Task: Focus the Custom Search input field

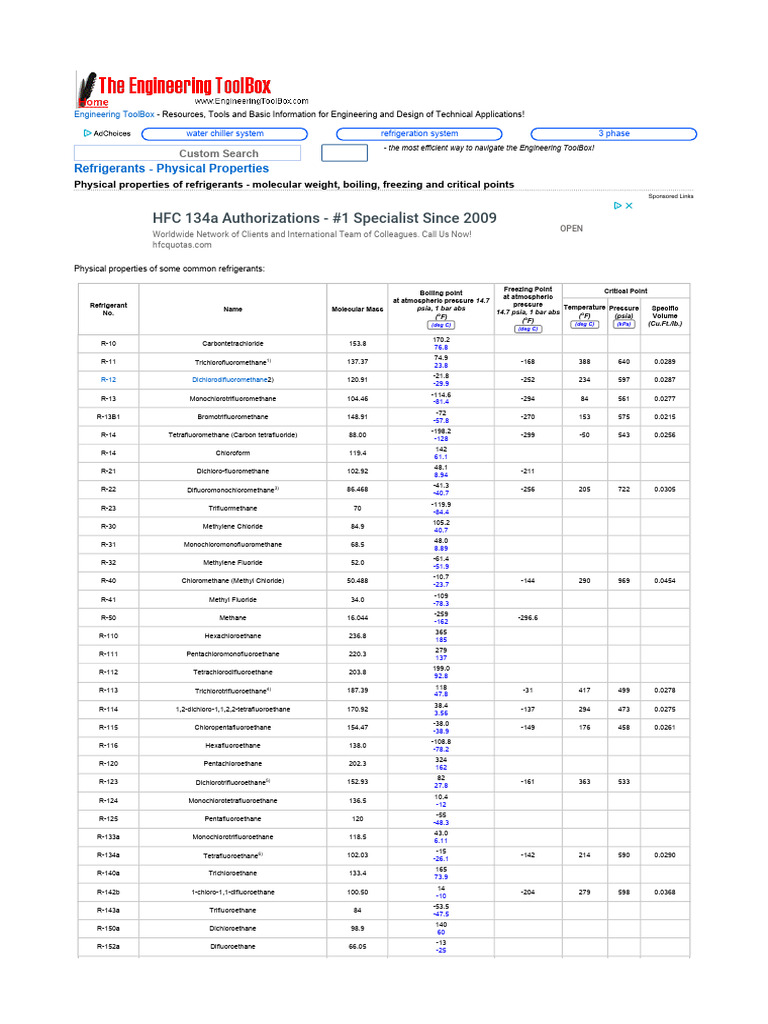Action: pos(187,153)
